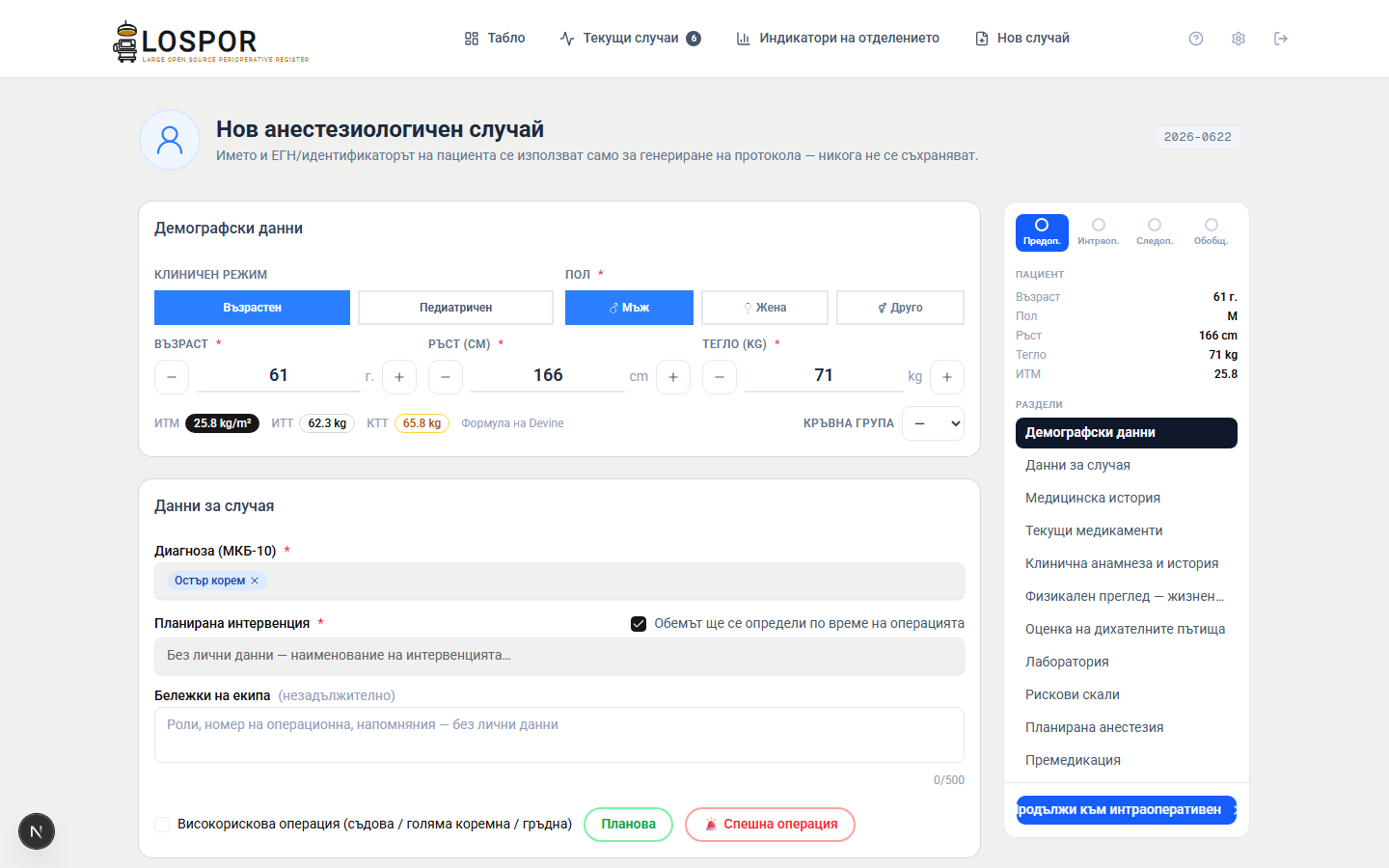Switch to the 'Интраоп.' step tab
This screenshot has height=868, width=1389.
click(1099, 232)
